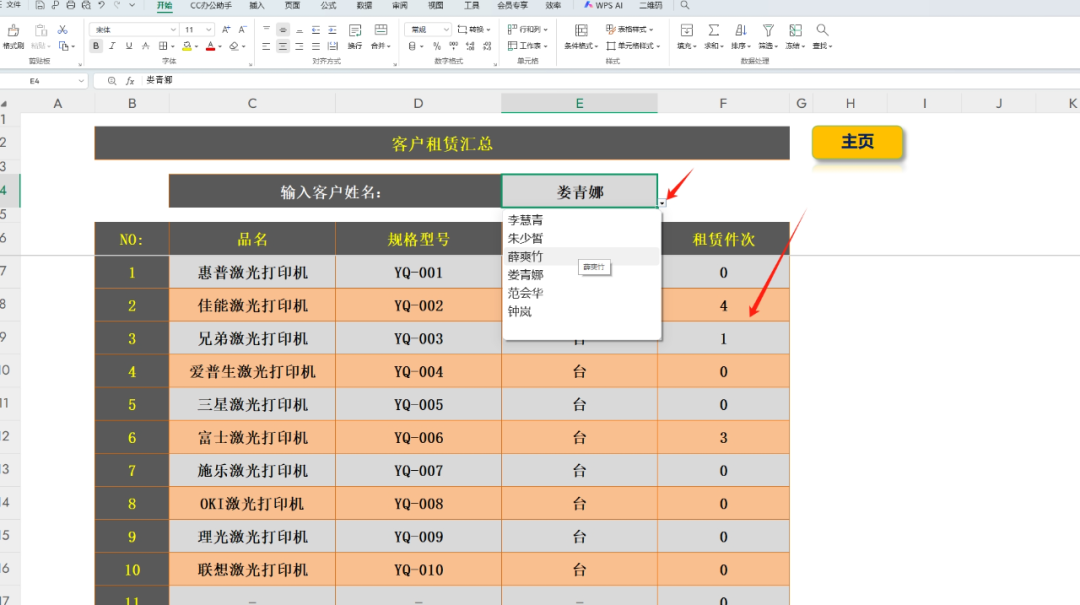1080x605 pixels.
Task: Open the 文件 (File) menu
Action: [x=12, y=6]
